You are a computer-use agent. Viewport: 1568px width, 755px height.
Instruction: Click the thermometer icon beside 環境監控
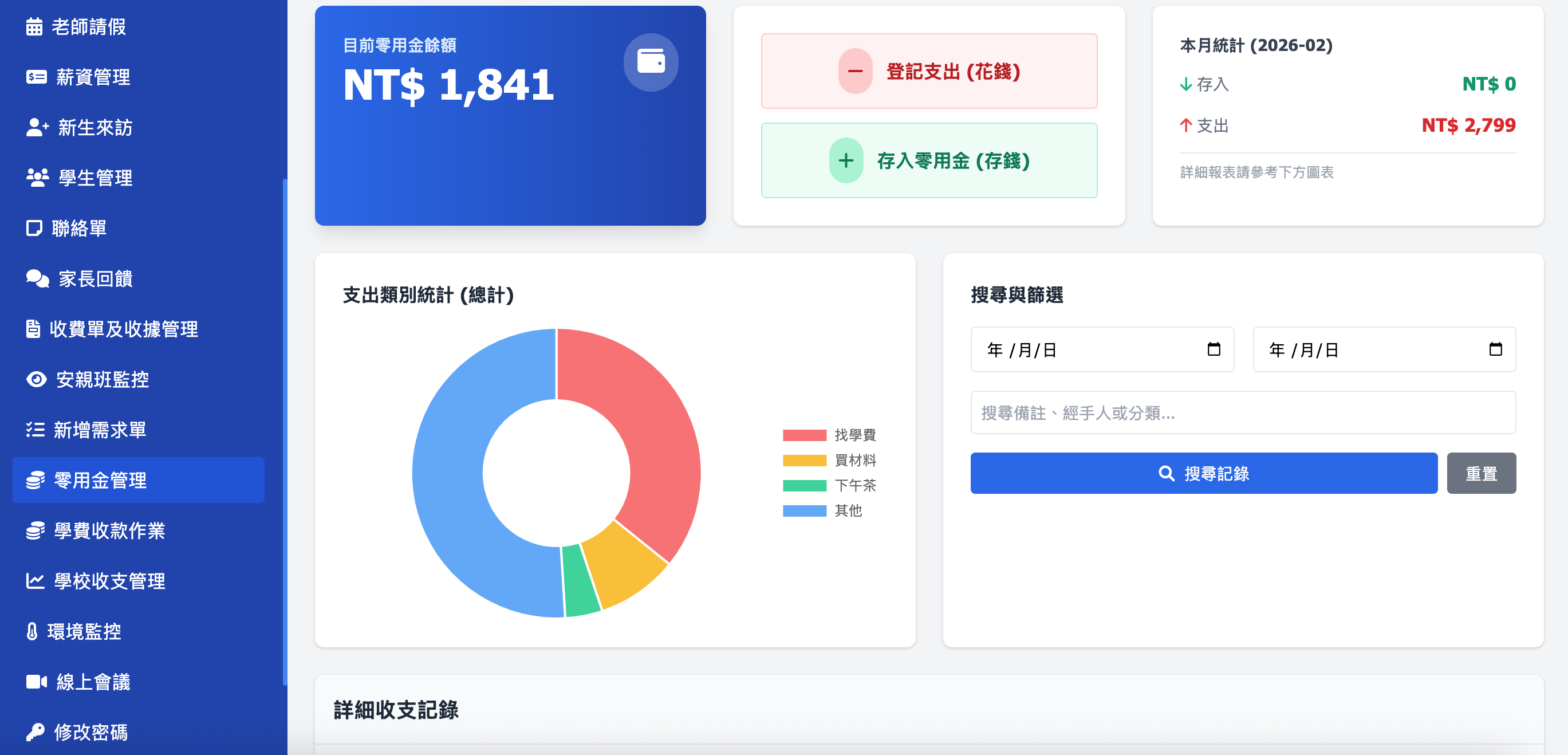32,631
